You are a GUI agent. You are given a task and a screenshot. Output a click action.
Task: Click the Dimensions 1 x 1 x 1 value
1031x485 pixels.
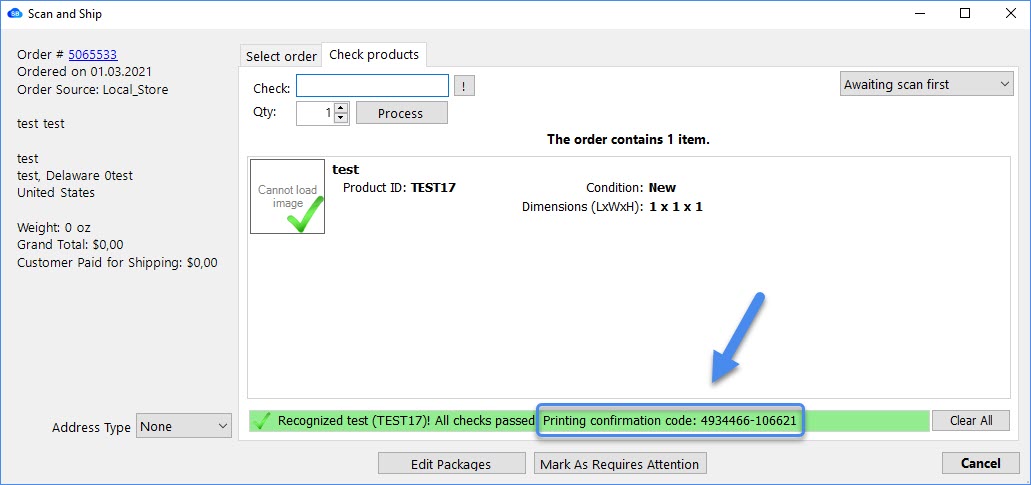(x=676, y=206)
